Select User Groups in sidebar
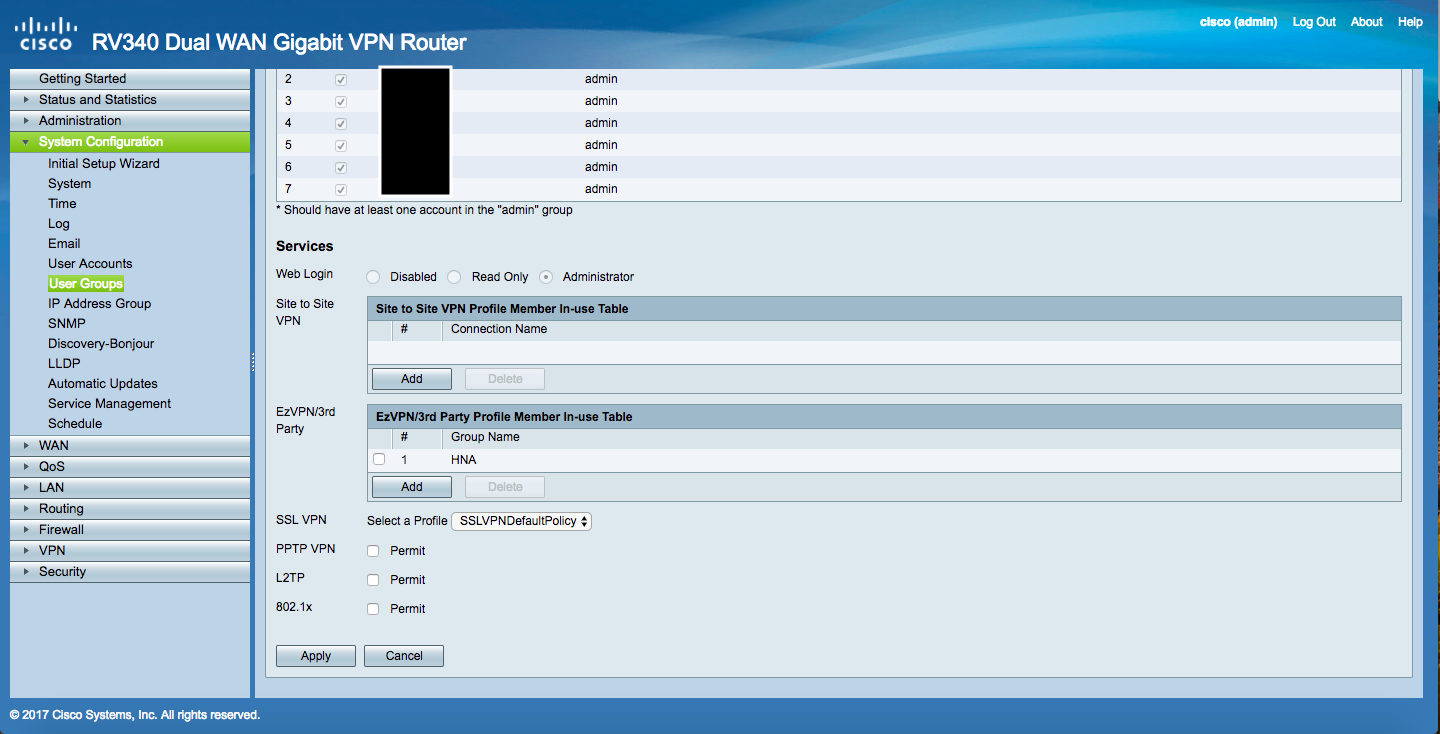The width and height of the screenshot is (1440, 734). coord(86,284)
